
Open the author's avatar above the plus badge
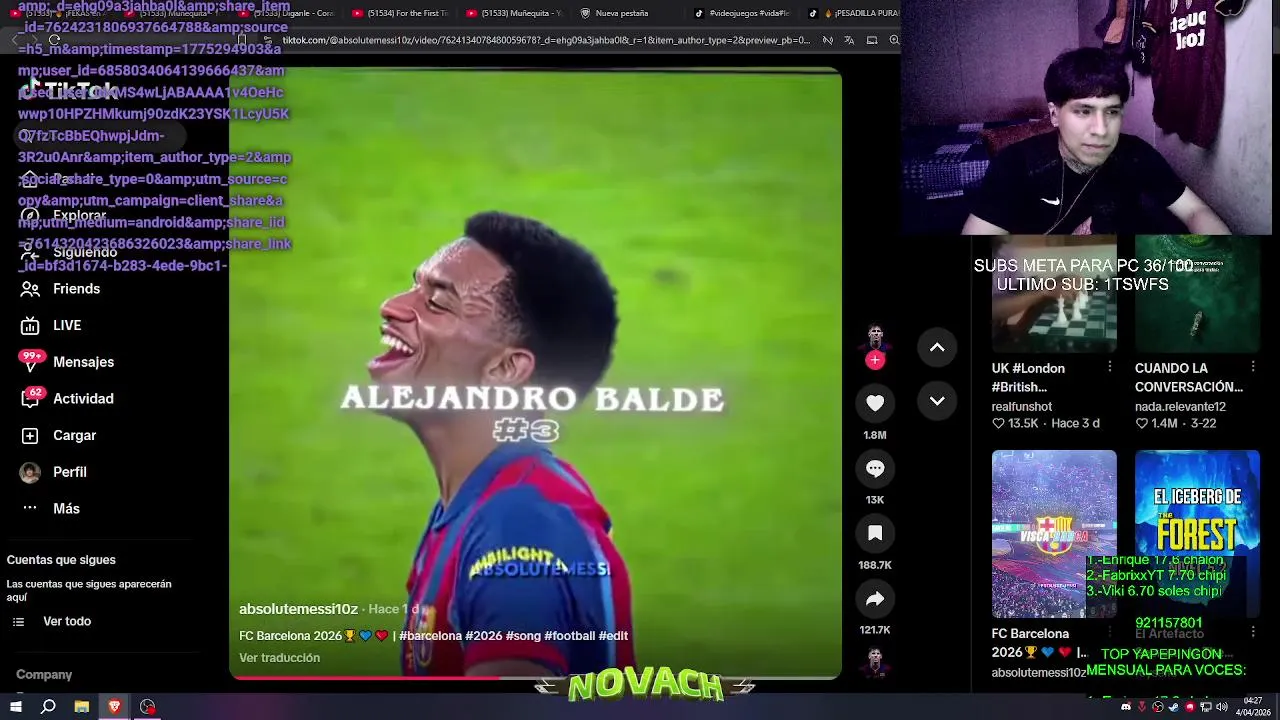875,335
